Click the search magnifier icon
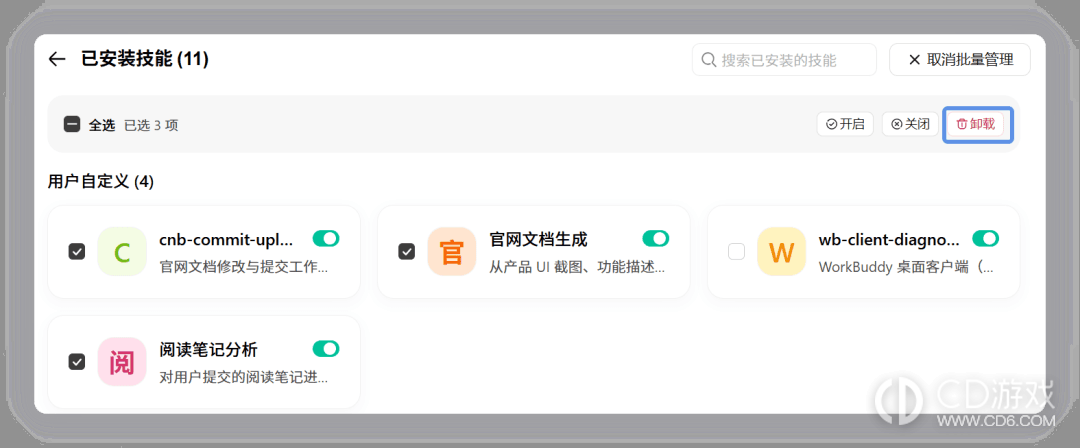 (709, 60)
